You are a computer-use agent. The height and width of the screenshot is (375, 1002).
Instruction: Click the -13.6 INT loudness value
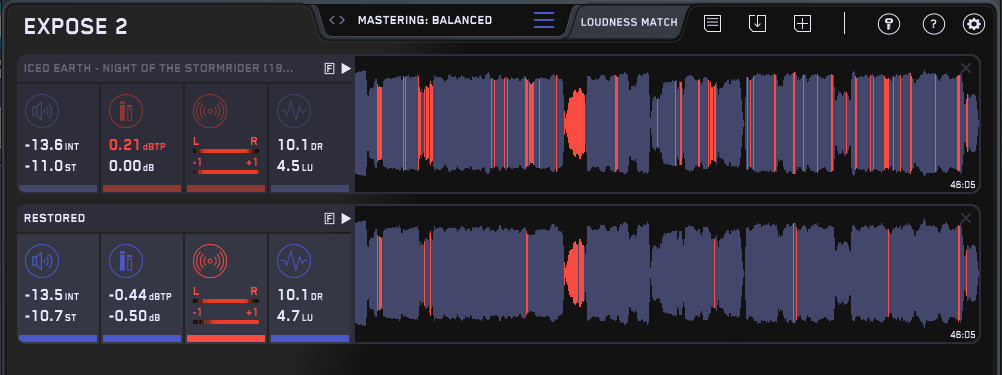pos(52,146)
